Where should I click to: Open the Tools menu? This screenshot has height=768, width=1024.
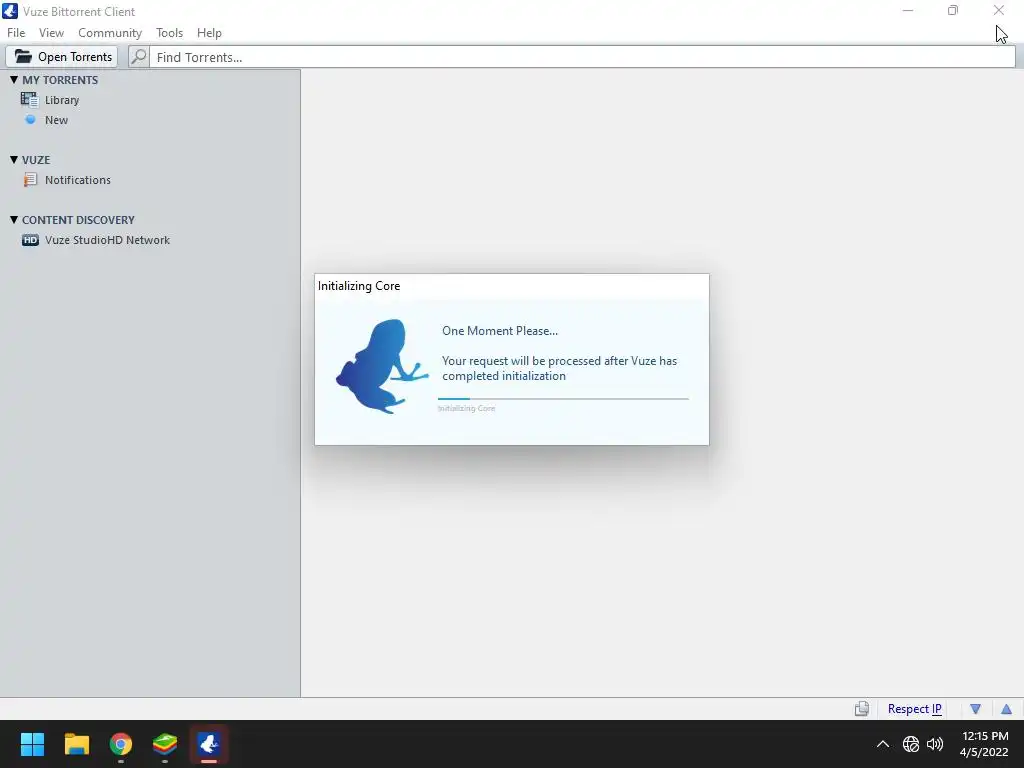(169, 33)
